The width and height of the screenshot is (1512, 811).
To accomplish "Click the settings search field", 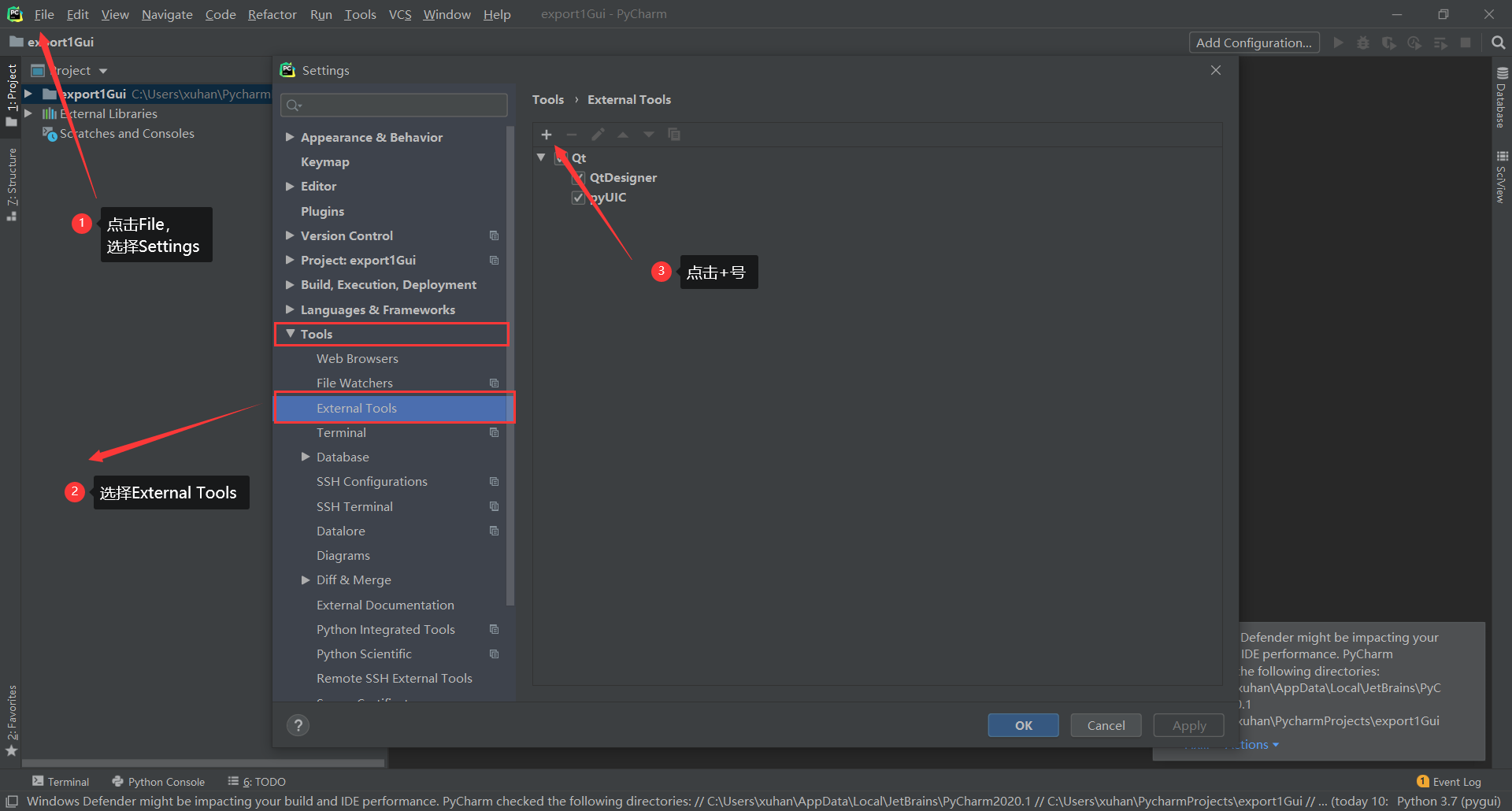I will 394,105.
